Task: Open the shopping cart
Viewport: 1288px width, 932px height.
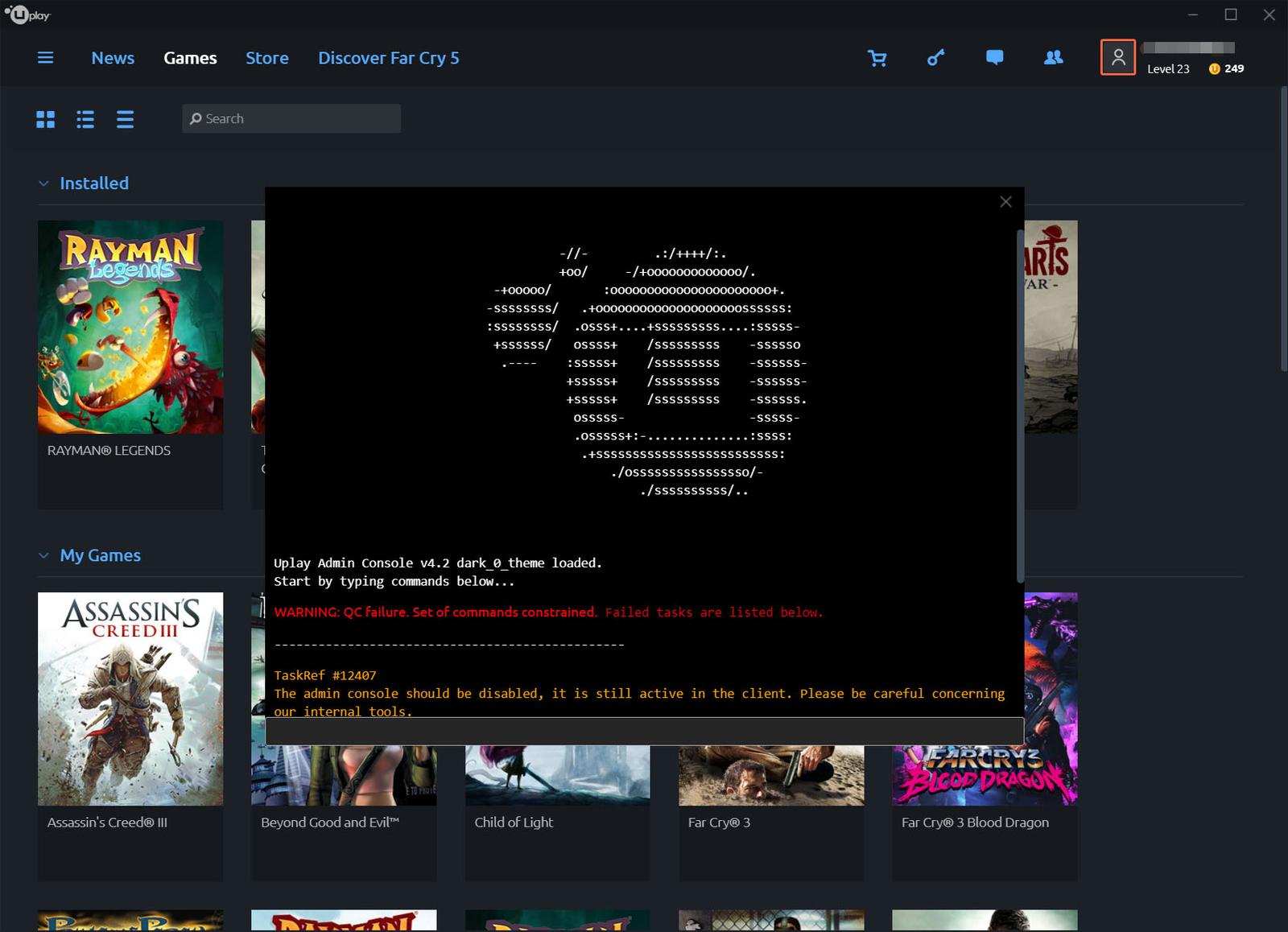Action: tap(877, 58)
